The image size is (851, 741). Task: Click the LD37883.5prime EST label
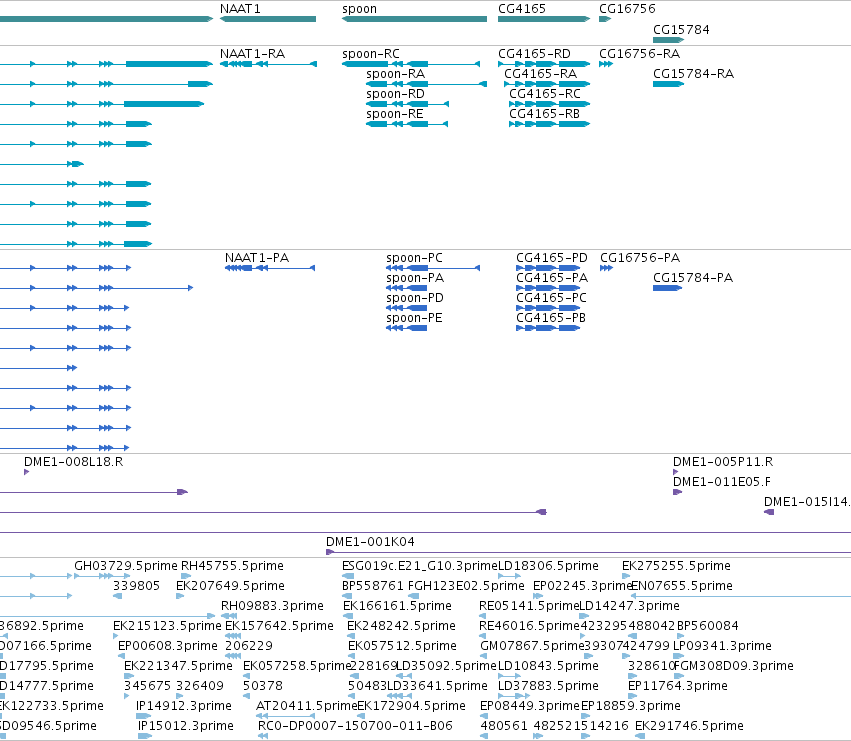548,687
